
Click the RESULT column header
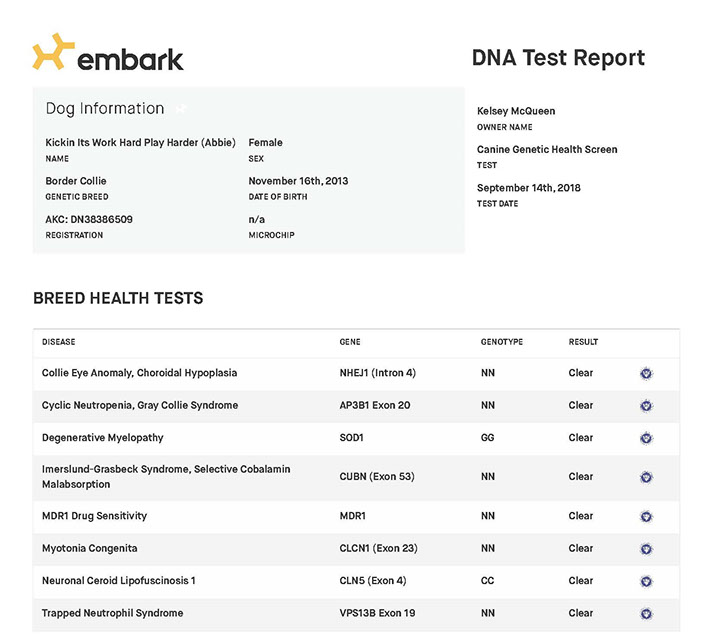pyautogui.click(x=583, y=342)
